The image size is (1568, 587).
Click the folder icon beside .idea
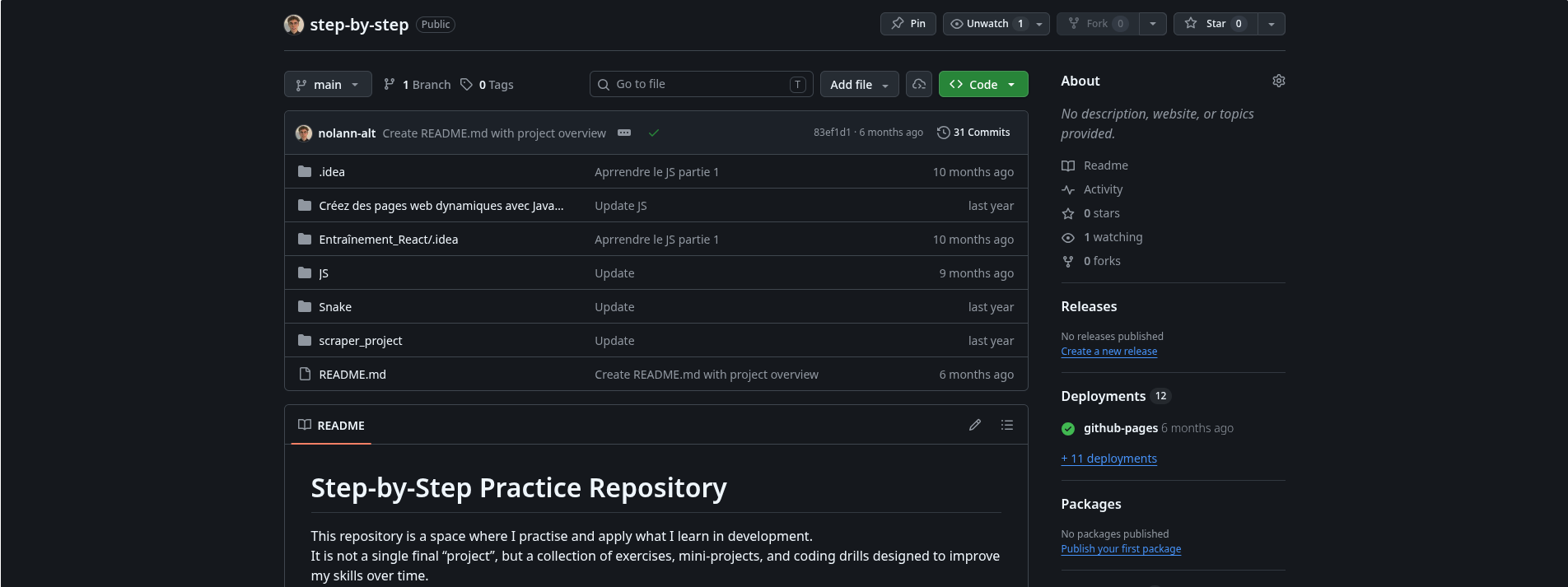[305, 171]
